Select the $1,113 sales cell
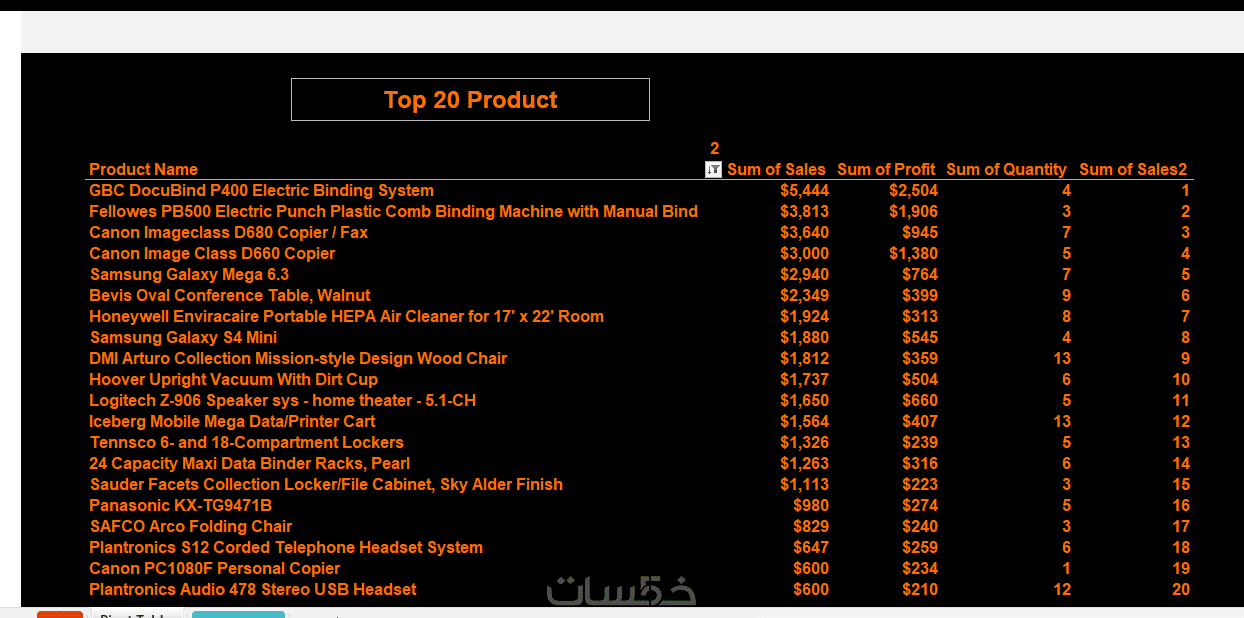Viewport: 1244px width, 618px height. pos(804,485)
